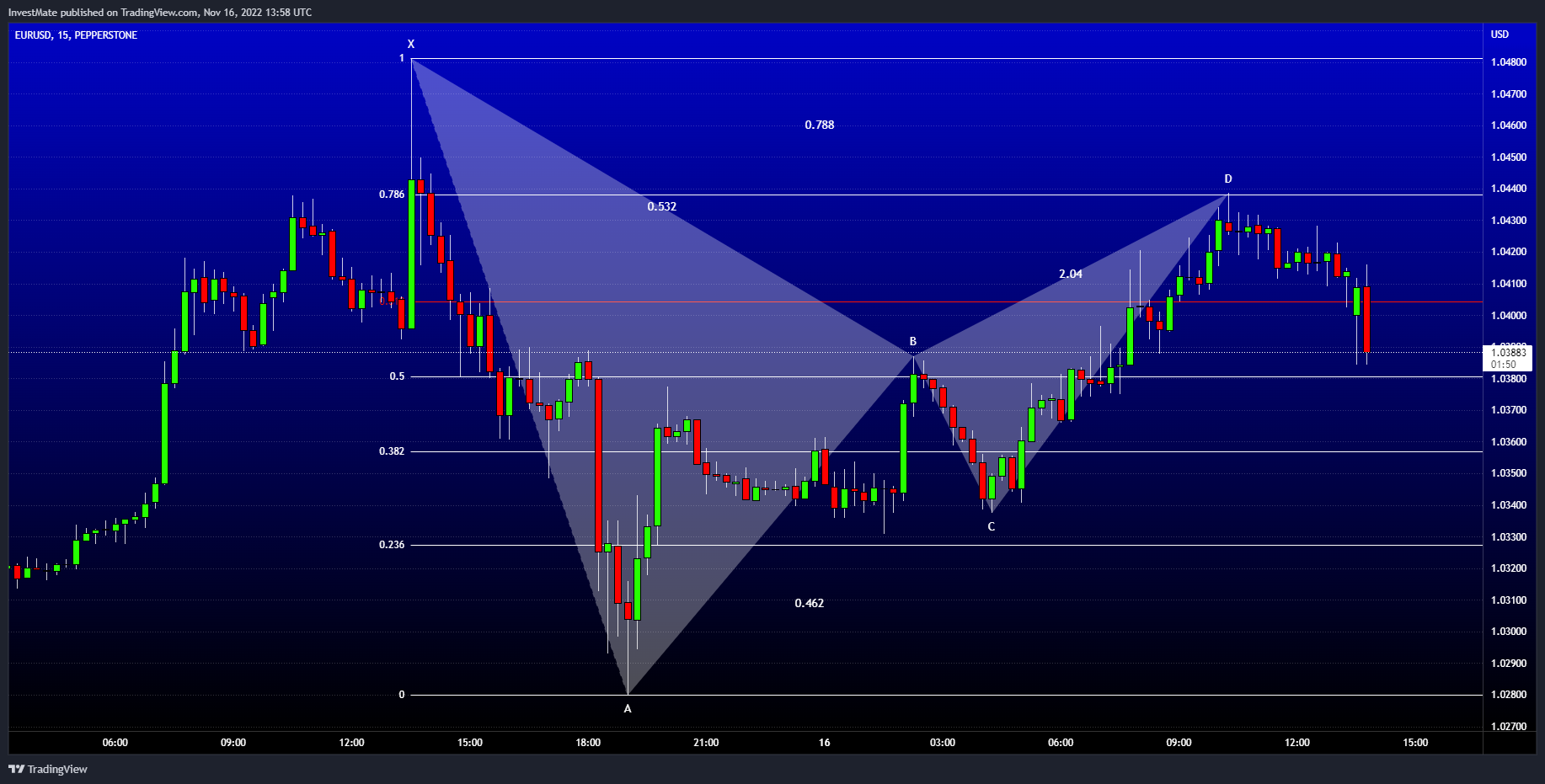Select the A point label at pattern bottom
Viewport: 1545px width, 784px height.
tap(628, 709)
